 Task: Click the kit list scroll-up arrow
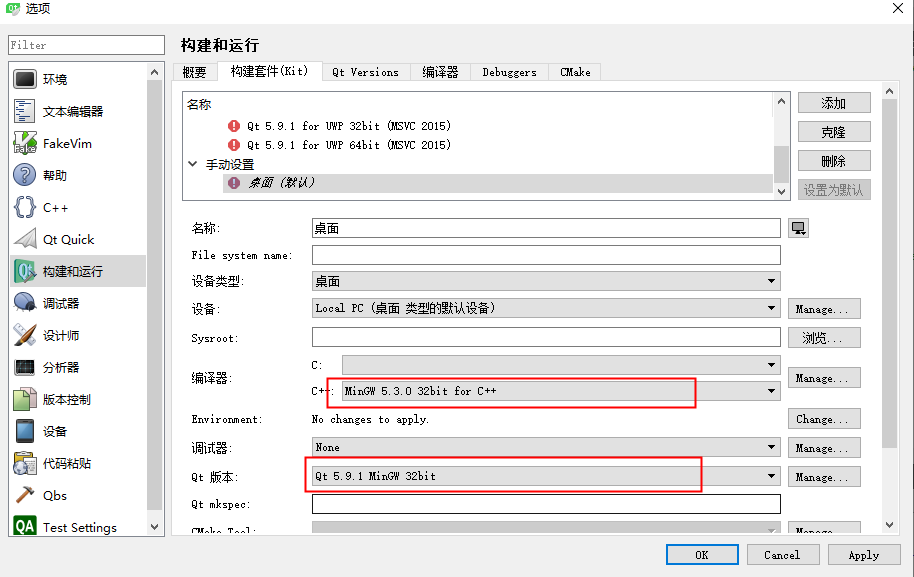tap(782, 101)
